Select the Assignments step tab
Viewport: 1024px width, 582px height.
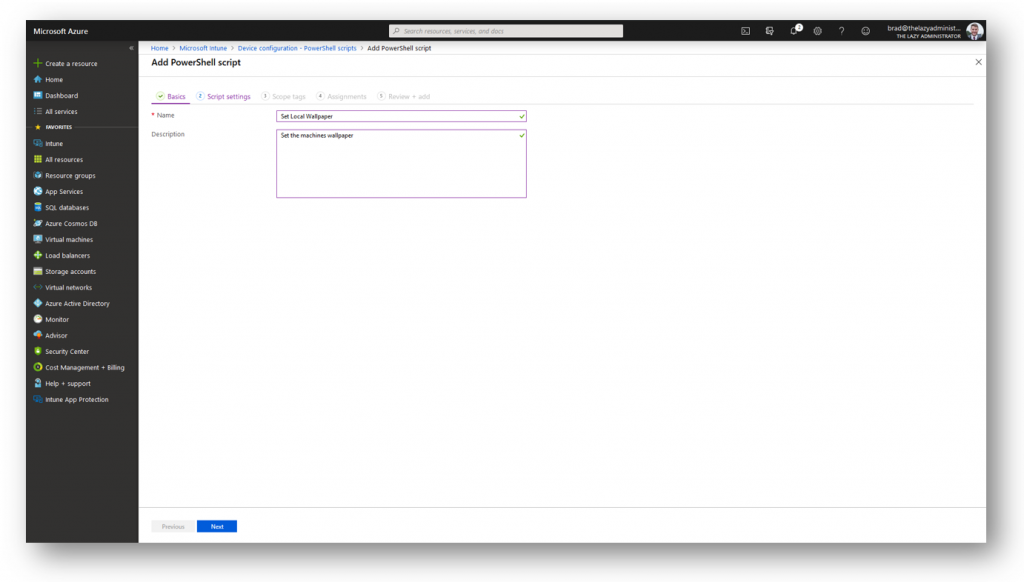click(x=342, y=97)
